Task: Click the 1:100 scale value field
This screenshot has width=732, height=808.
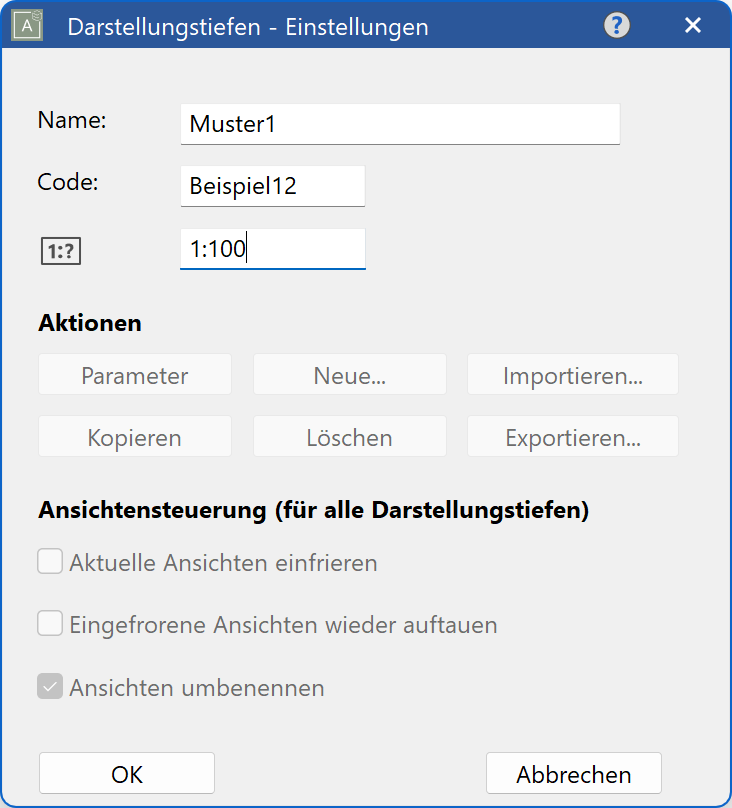Action: point(271,249)
